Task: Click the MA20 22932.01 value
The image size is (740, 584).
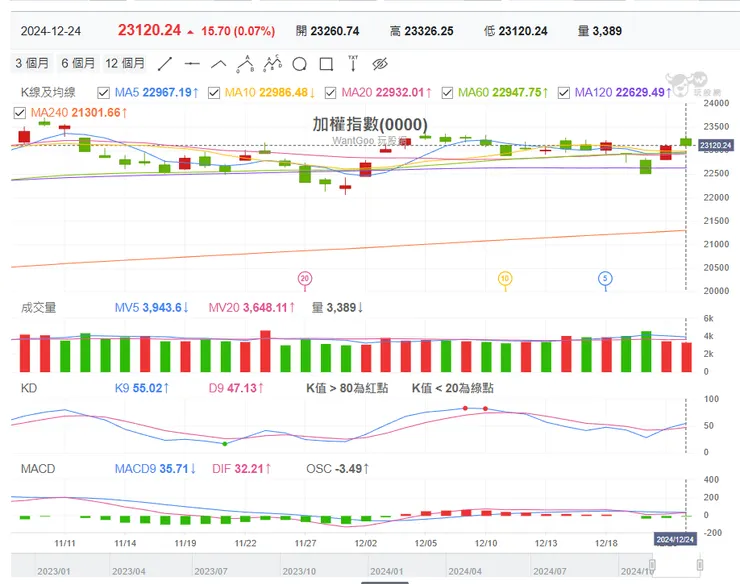Action: pyautogui.click(x=387, y=93)
